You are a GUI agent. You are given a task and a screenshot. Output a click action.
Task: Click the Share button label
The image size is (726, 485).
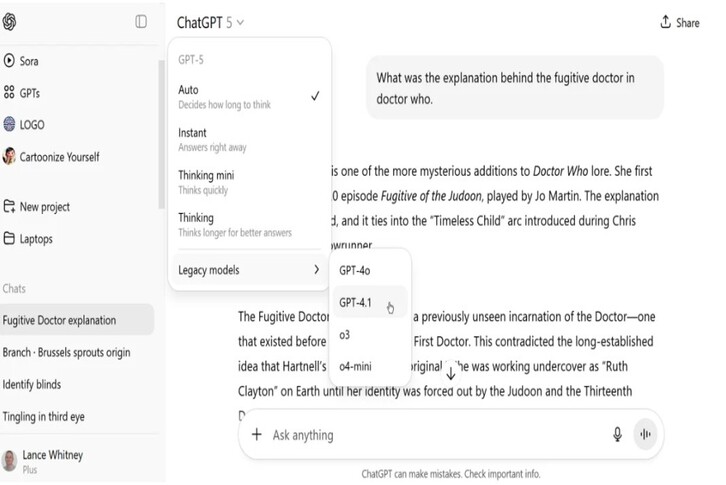(688, 23)
